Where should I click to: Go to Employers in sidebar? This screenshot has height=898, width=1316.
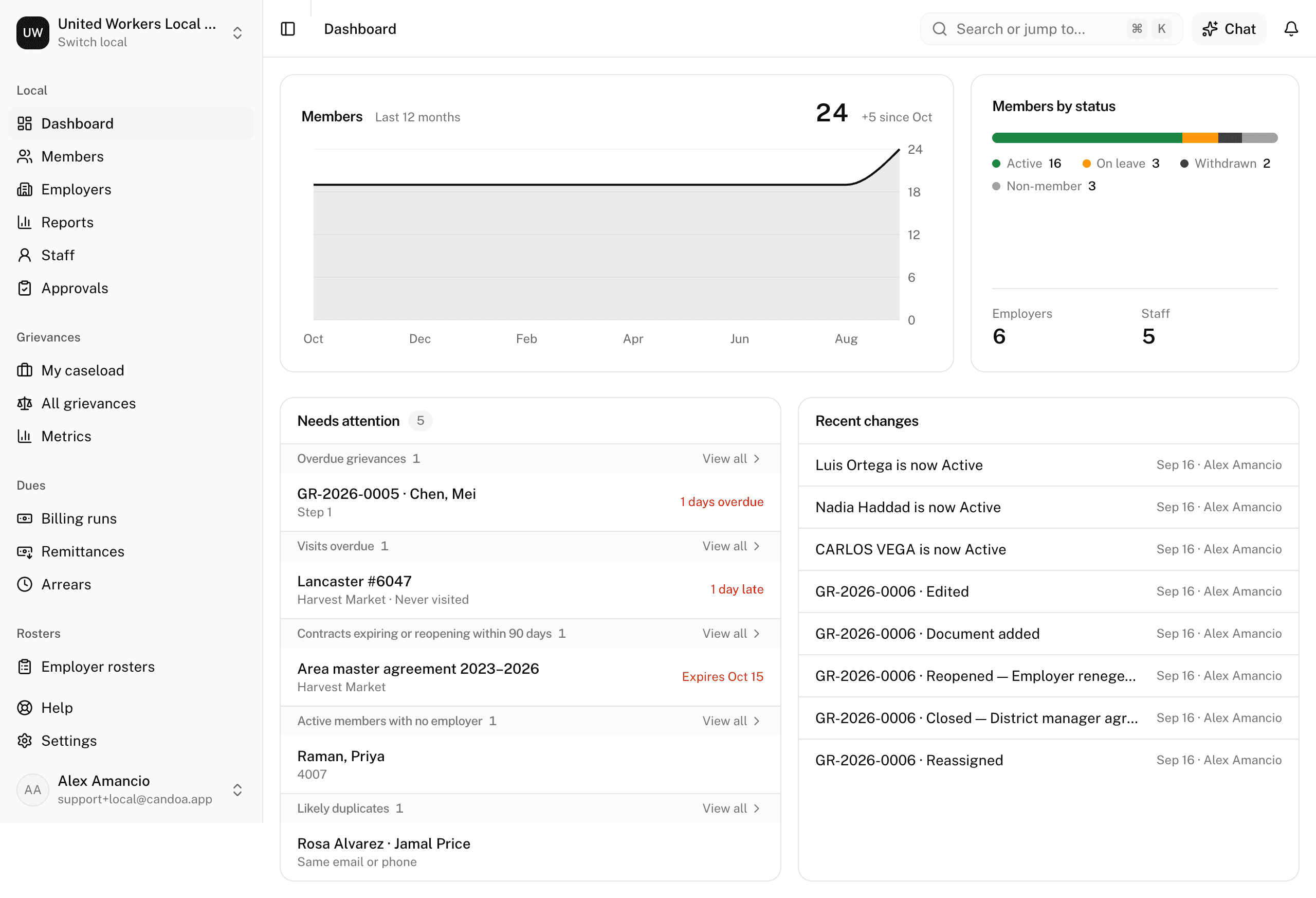pyautogui.click(x=131, y=189)
